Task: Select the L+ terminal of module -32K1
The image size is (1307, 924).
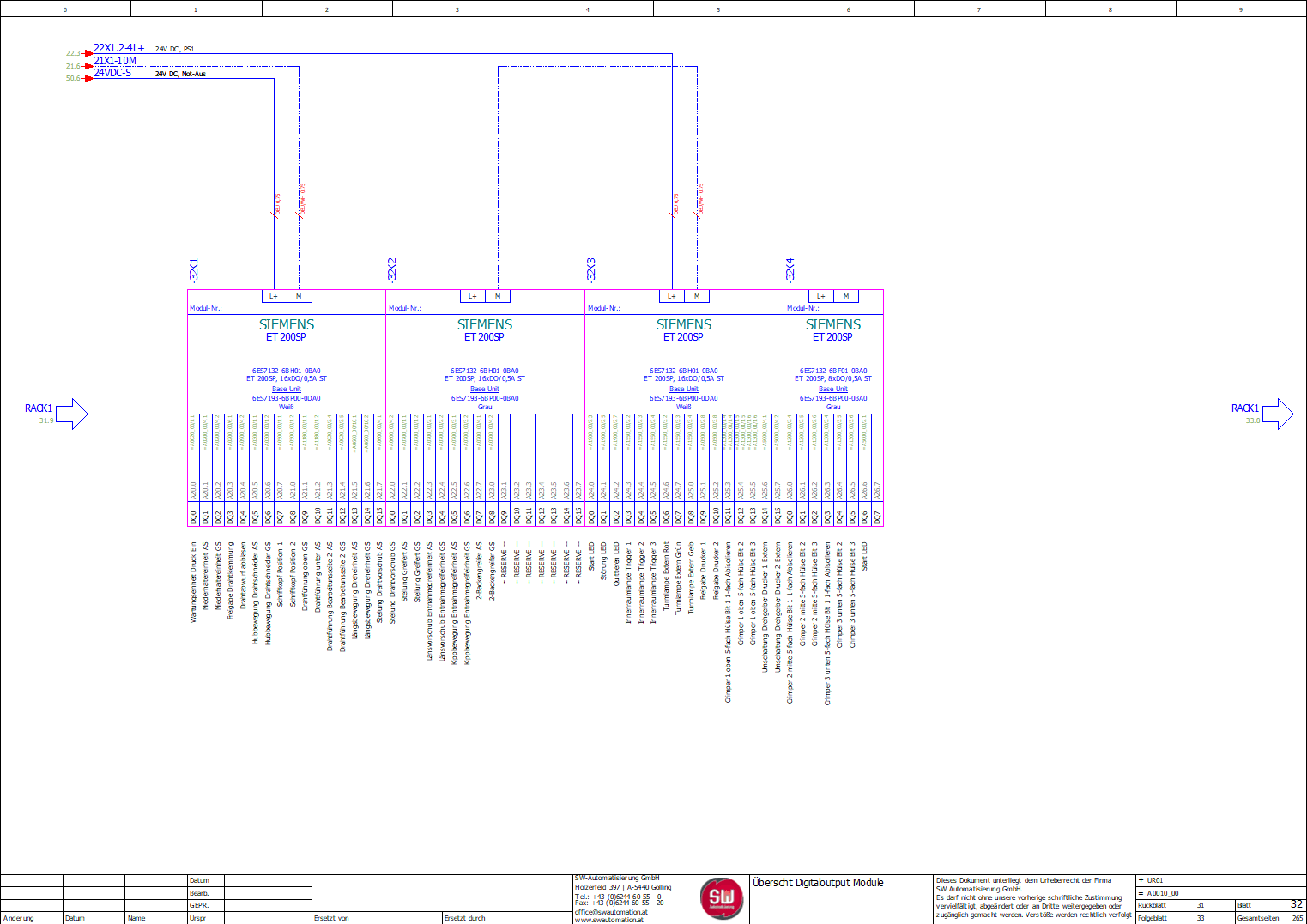Action: point(274,296)
